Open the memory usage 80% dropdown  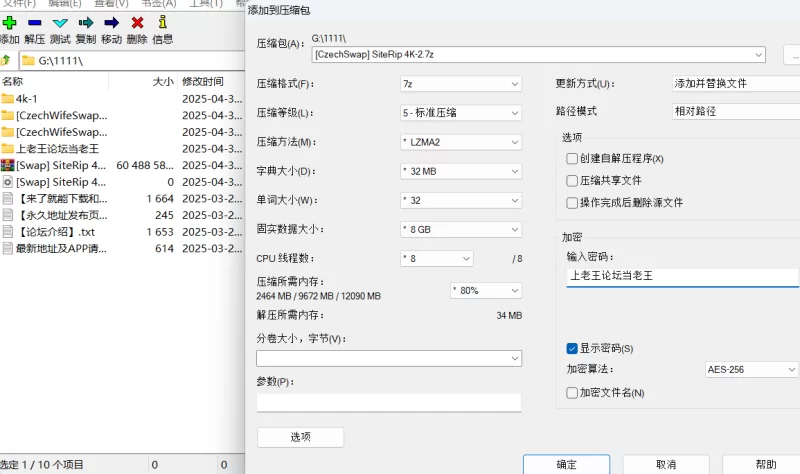coord(485,291)
